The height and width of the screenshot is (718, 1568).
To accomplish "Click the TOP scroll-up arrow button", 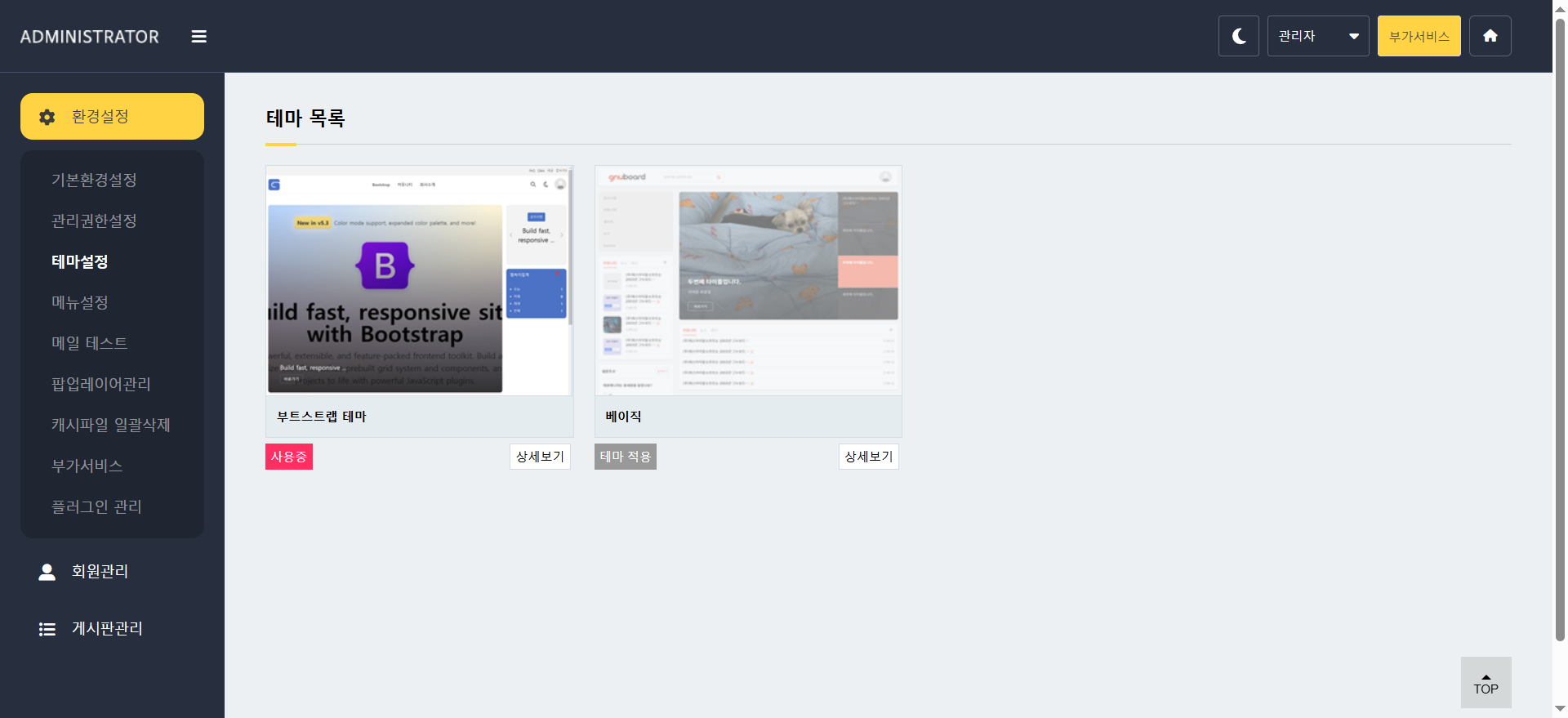I will coord(1486,682).
